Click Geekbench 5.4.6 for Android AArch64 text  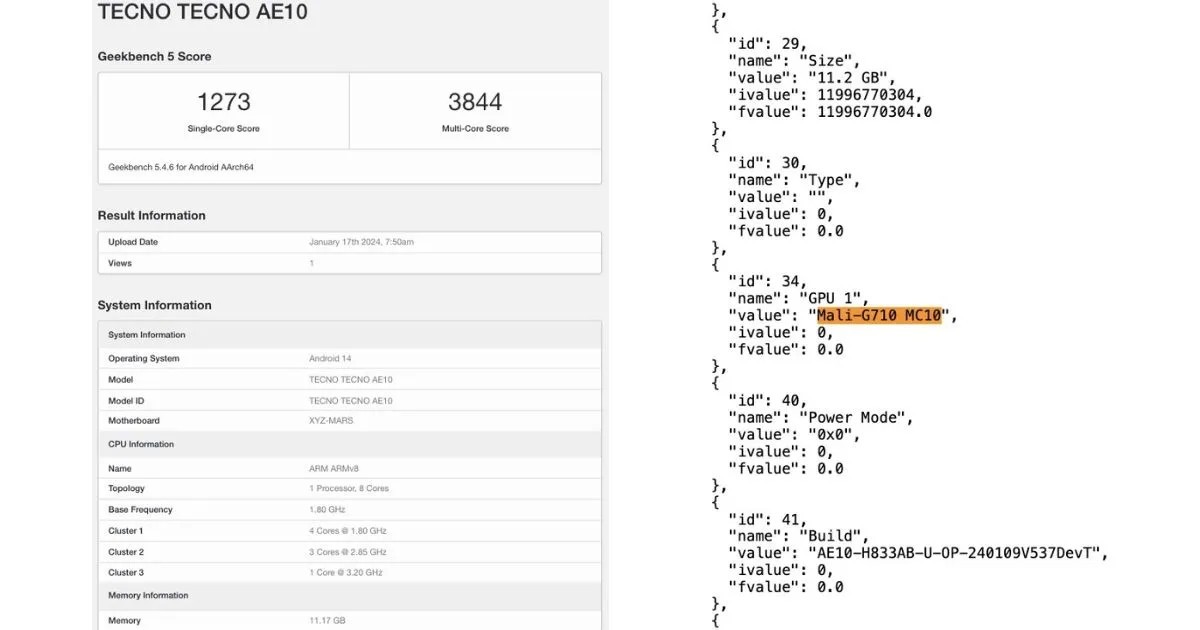point(180,167)
